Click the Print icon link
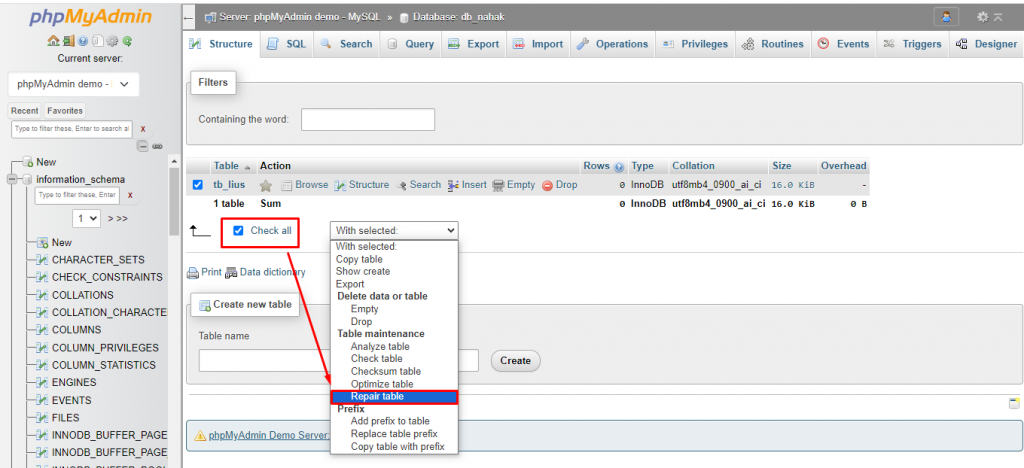The height and width of the screenshot is (468, 1024). click(x=204, y=272)
